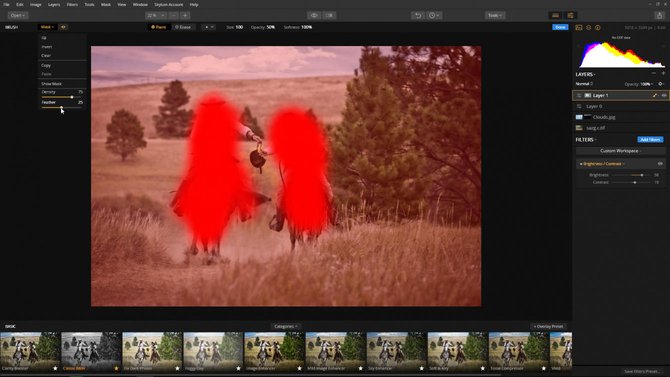
Task: Click the histogram panel icon
Action: [x=579, y=27]
